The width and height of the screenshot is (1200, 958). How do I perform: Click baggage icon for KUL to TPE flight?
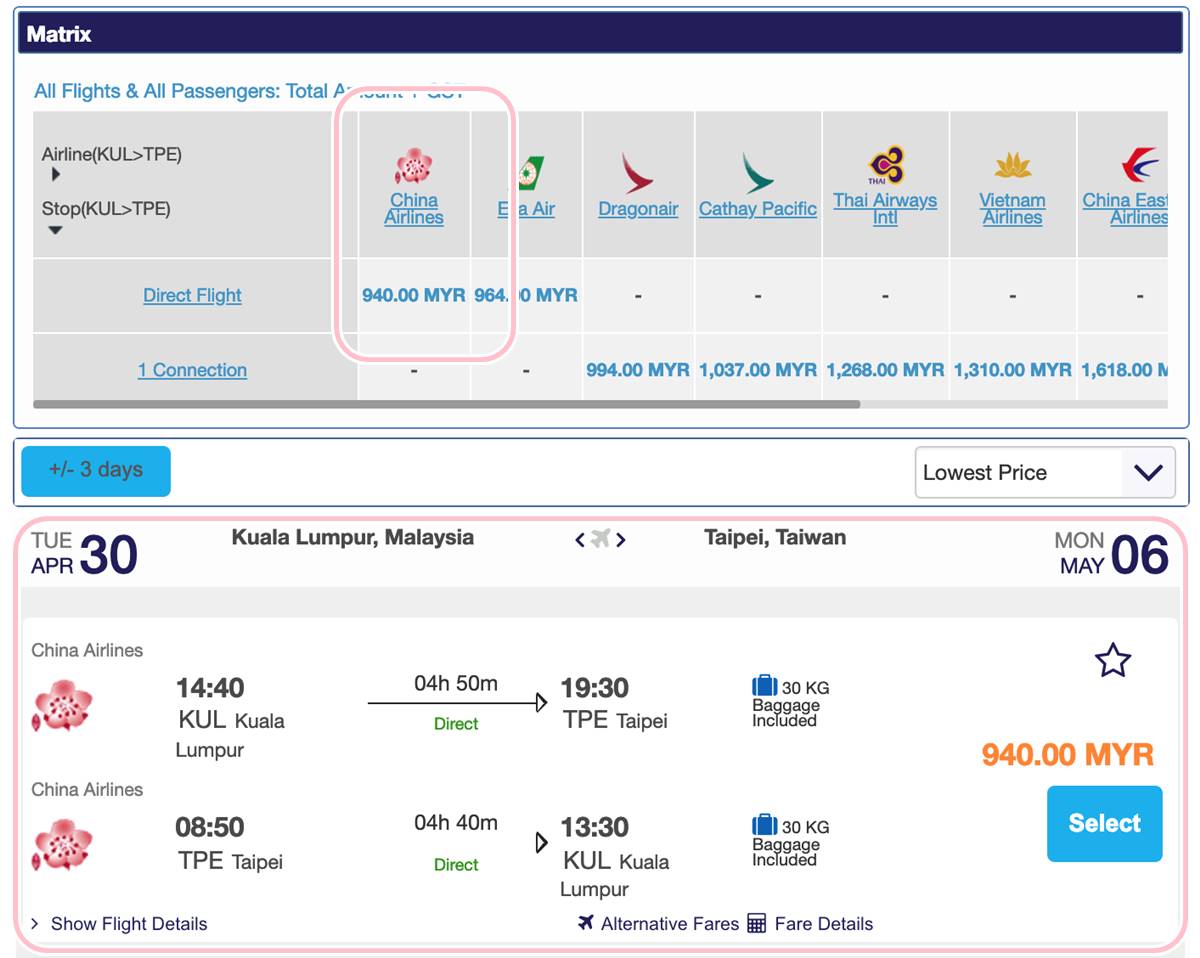click(764, 686)
